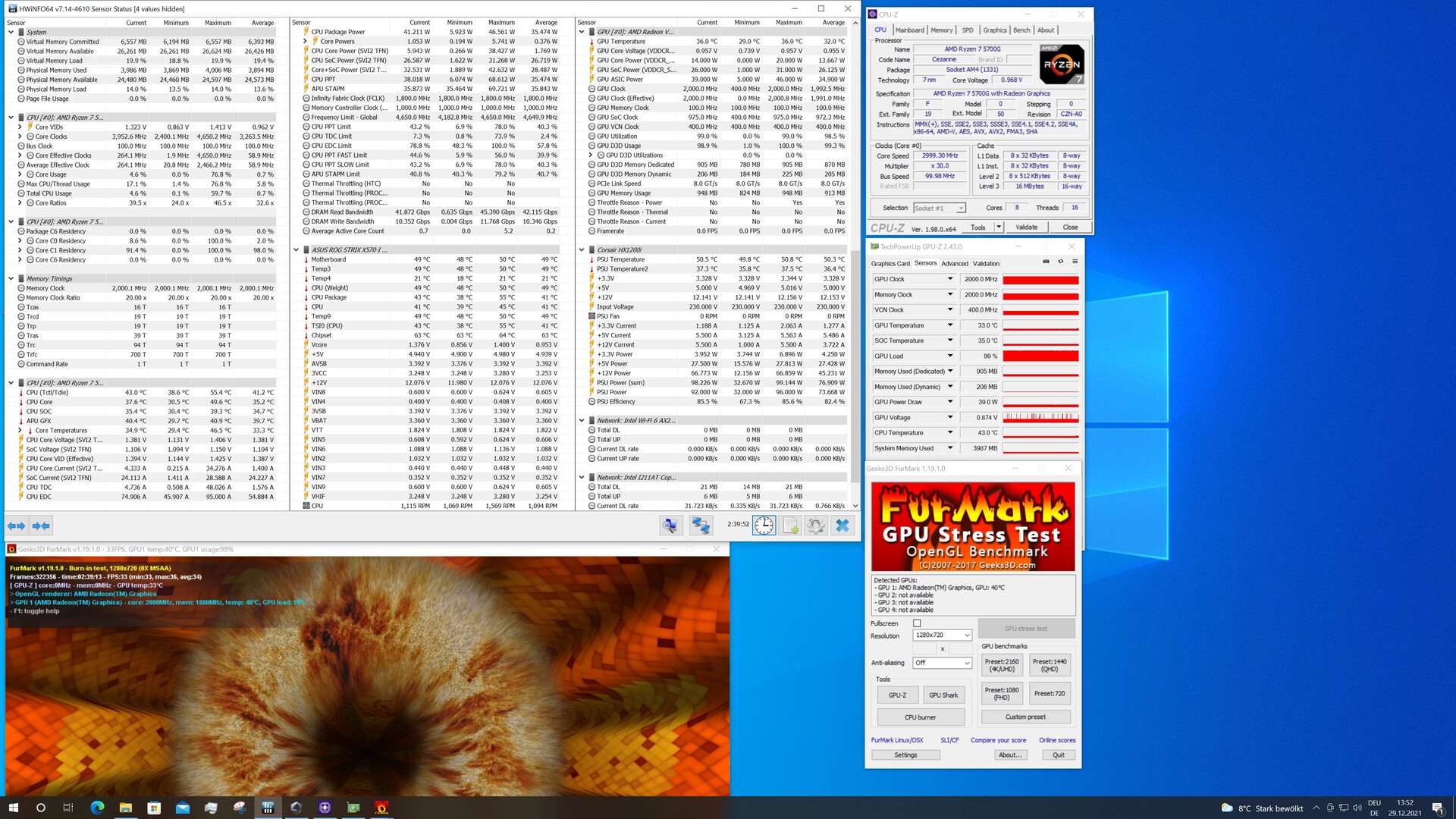Image resolution: width=1456 pixels, height=819 pixels.
Task: Expand the Core Clocks tree row
Action: coord(20,136)
